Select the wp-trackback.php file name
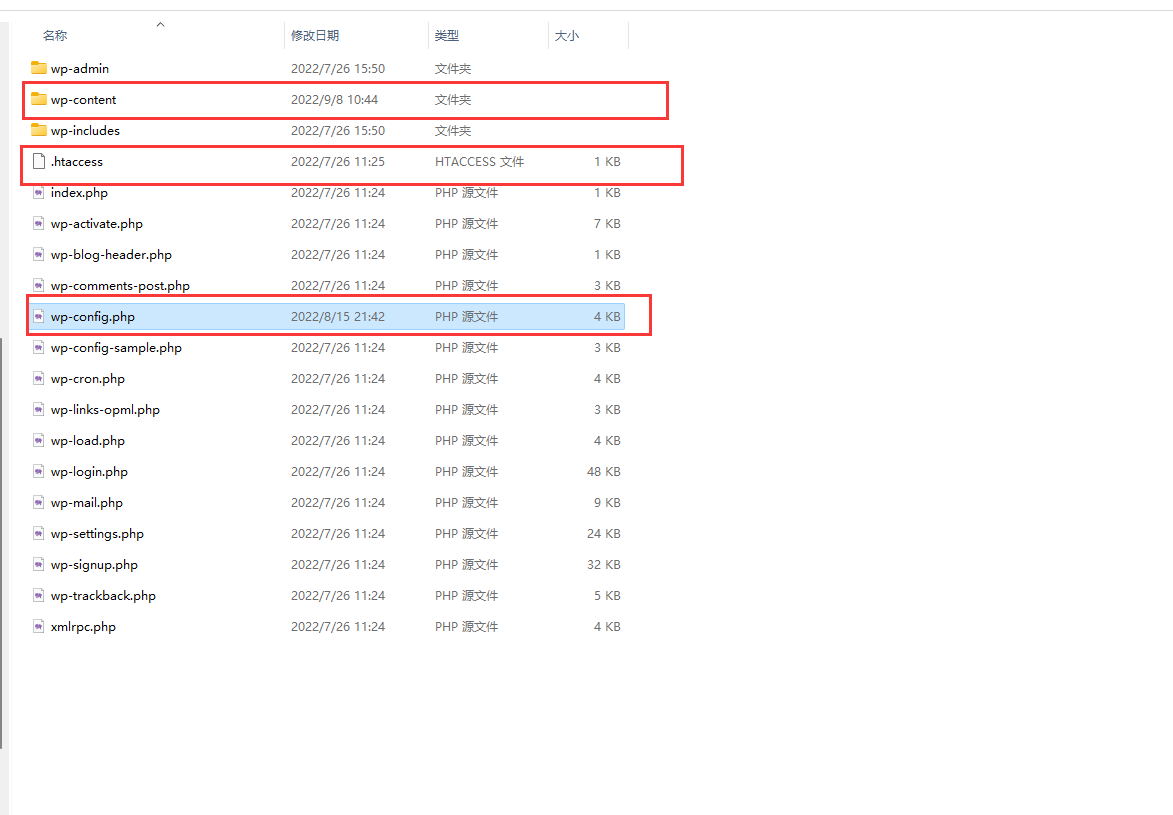The image size is (1173, 815). coord(103,596)
